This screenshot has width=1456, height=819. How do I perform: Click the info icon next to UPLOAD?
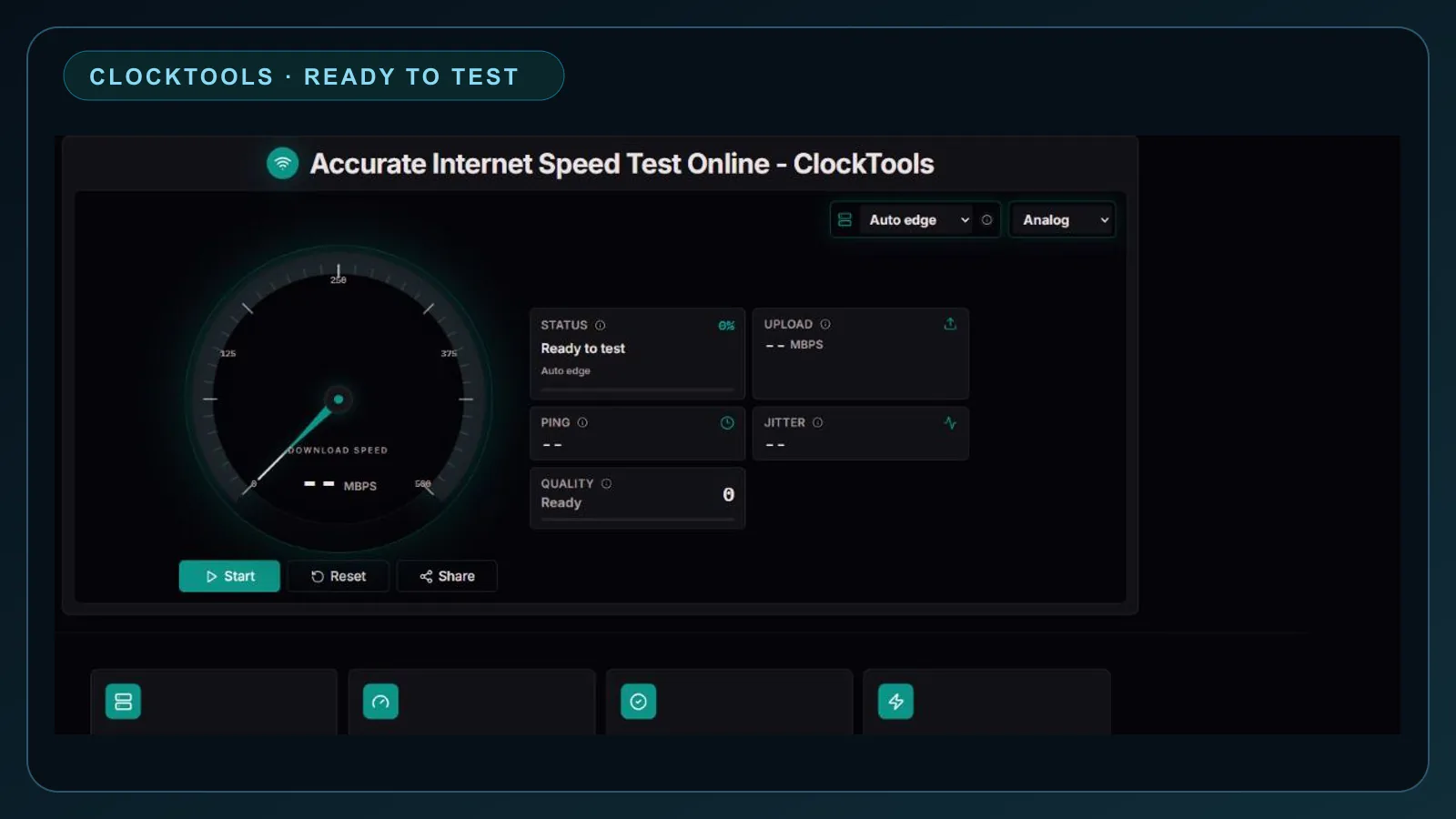click(825, 324)
